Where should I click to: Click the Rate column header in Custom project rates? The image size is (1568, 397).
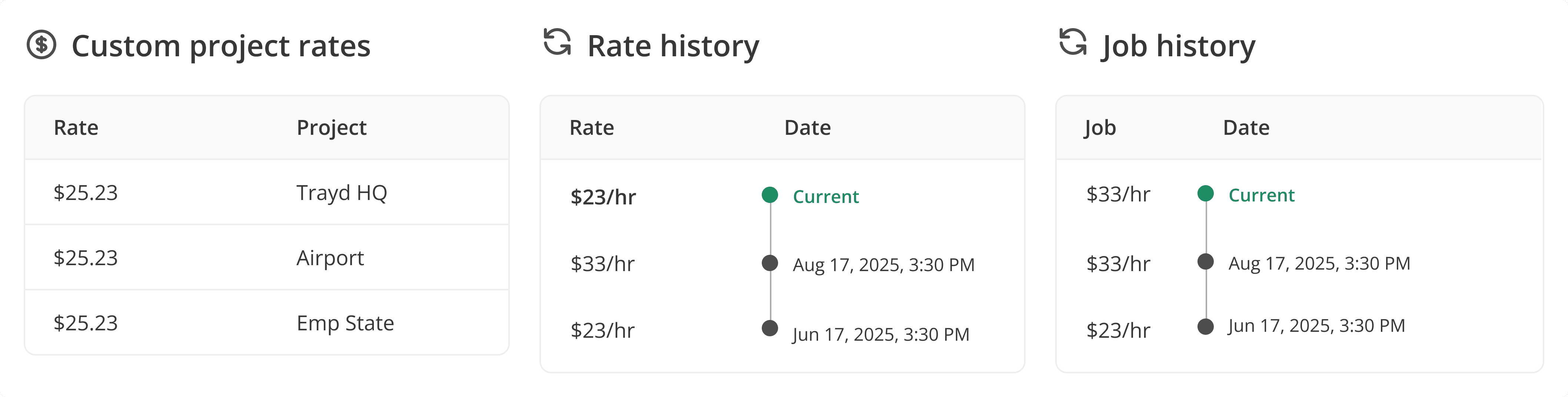(x=76, y=128)
